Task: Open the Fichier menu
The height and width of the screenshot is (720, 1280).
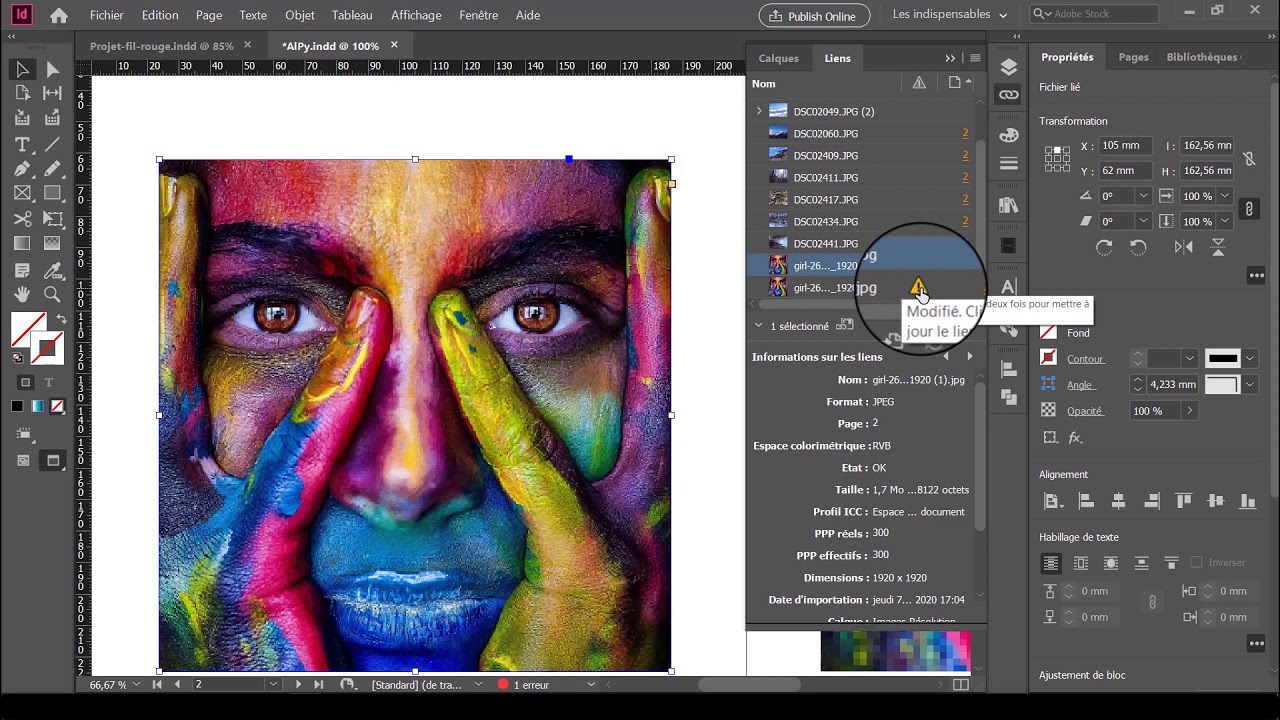Action: (107, 15)
